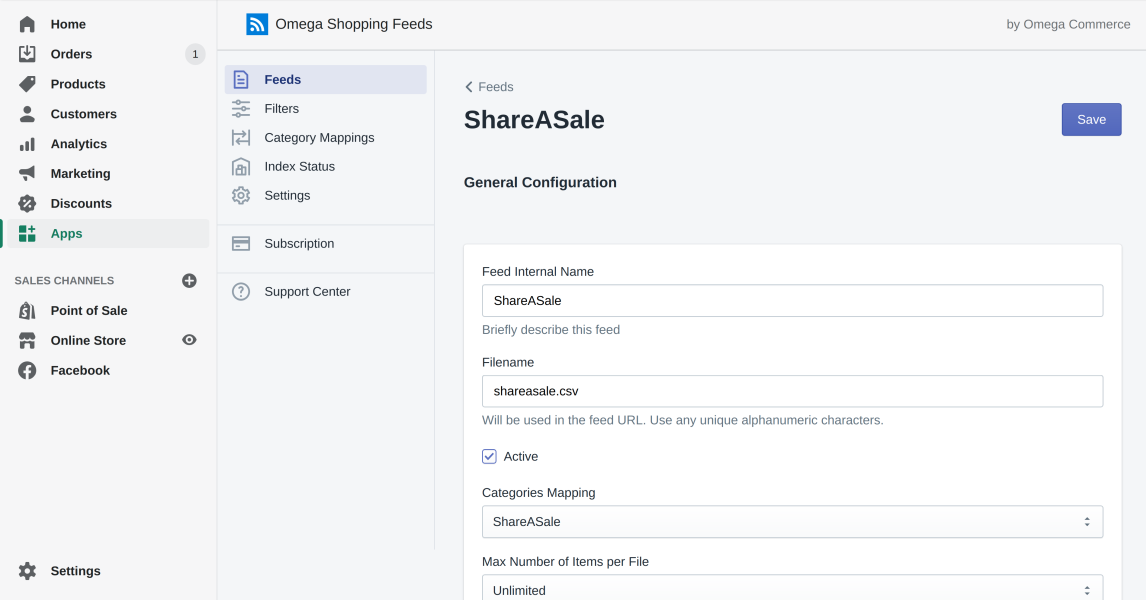The height and width of the screenshot is (600, 1146).
Task: Click the Orders inbox icon
Action: click(x=27, y=54)
